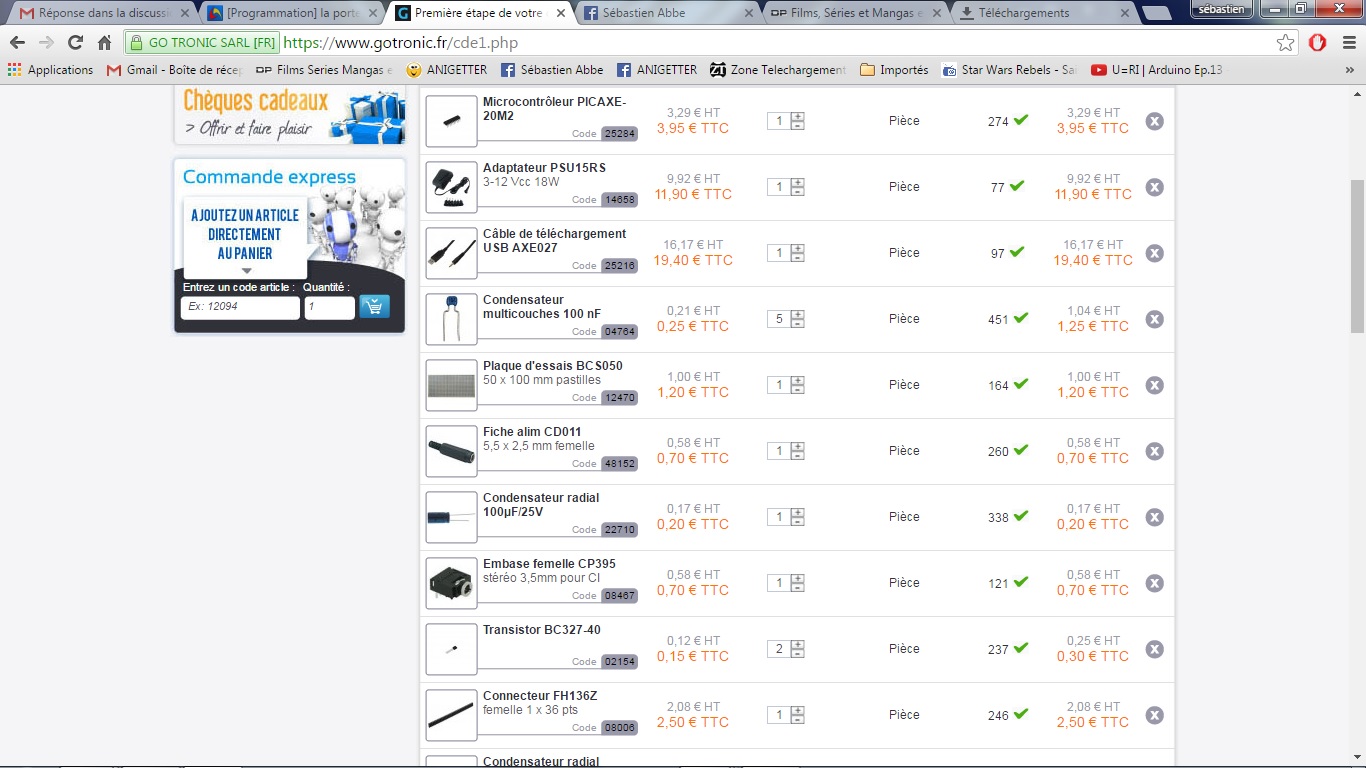Adjust quantity stepper for Transistor BC327-40

pyautogui.click(x=797, y=649)
